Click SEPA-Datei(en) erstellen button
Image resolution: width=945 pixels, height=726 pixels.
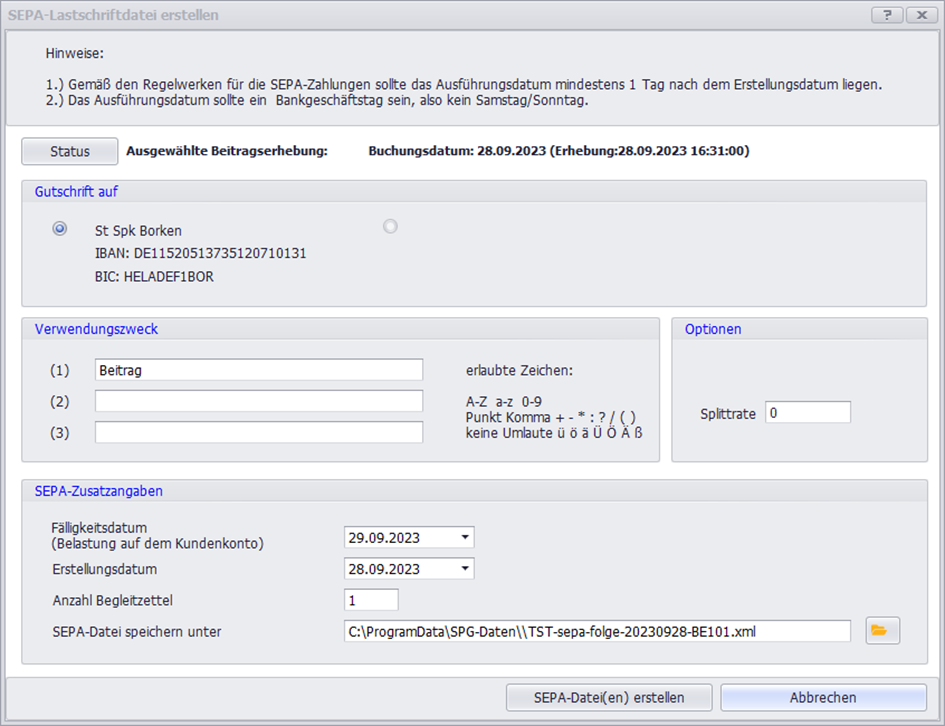click(x=609, y=698)
